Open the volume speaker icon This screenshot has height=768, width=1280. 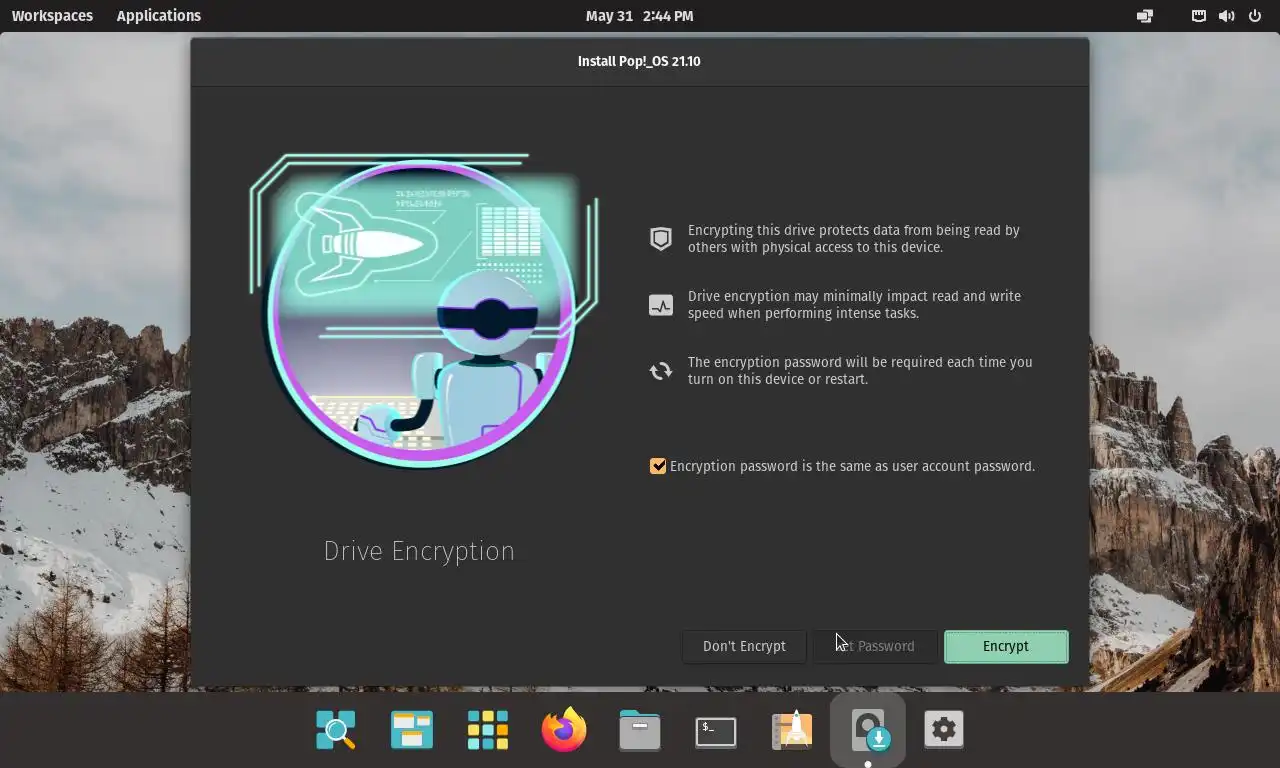point(1227,16)
